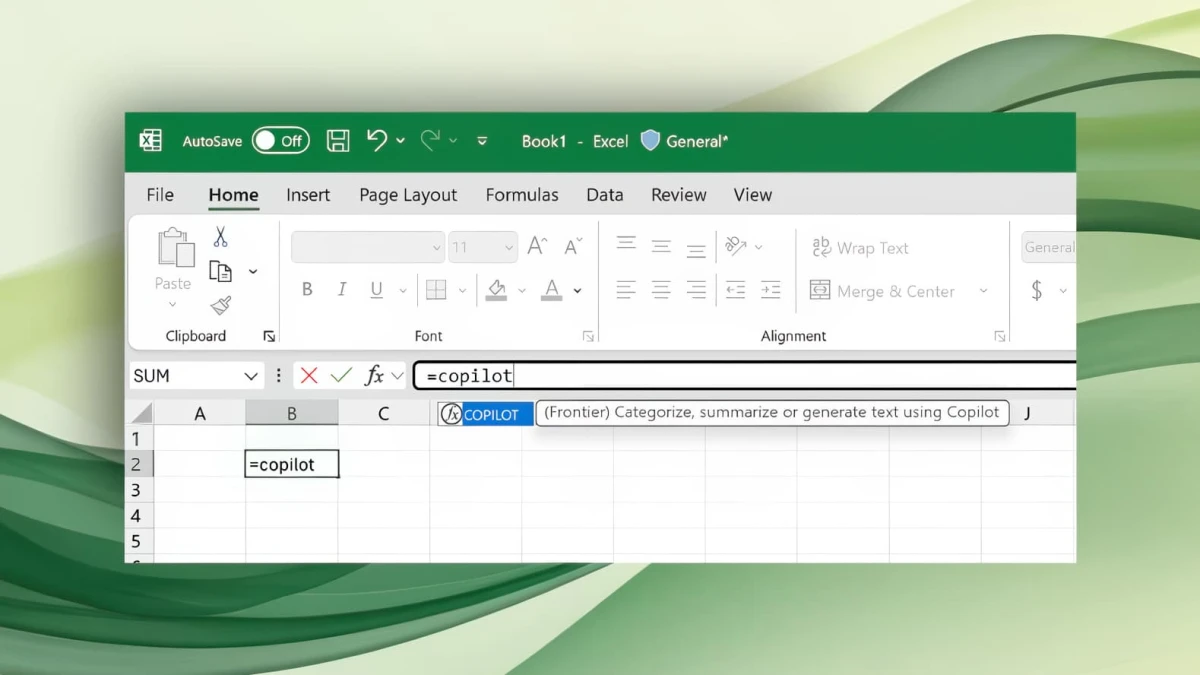The width and height of the screenshot is (1200, 675).
Task: Set Middle Align vertical alignment
Action: (x=661, y=246)
